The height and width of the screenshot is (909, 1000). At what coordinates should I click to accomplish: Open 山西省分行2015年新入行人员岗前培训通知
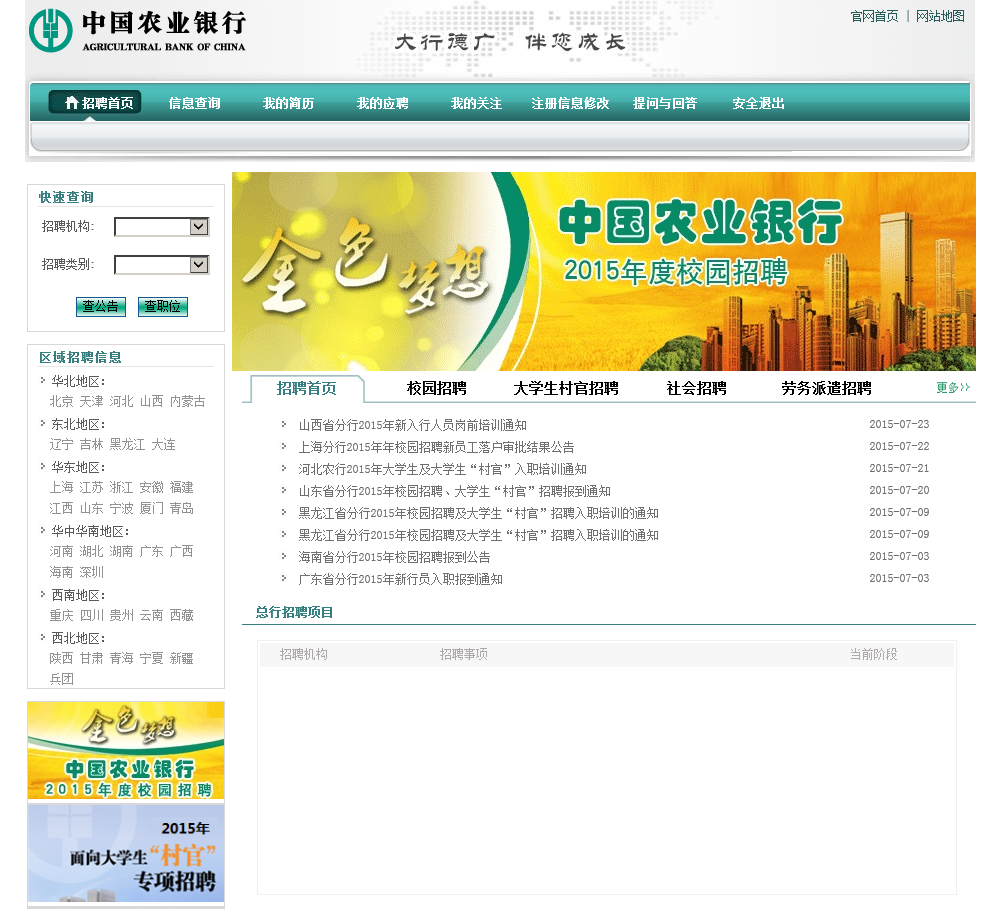(x=413, y=425)
